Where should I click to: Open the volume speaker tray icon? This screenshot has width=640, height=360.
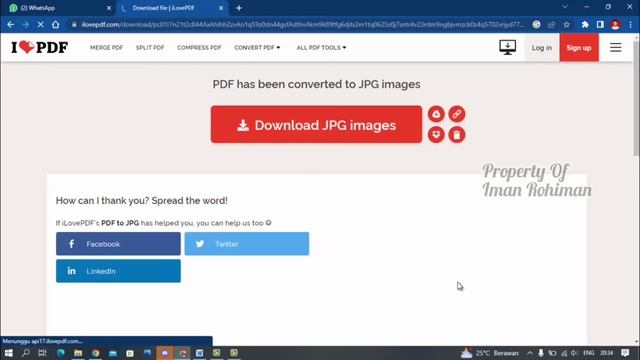point(574,353)
